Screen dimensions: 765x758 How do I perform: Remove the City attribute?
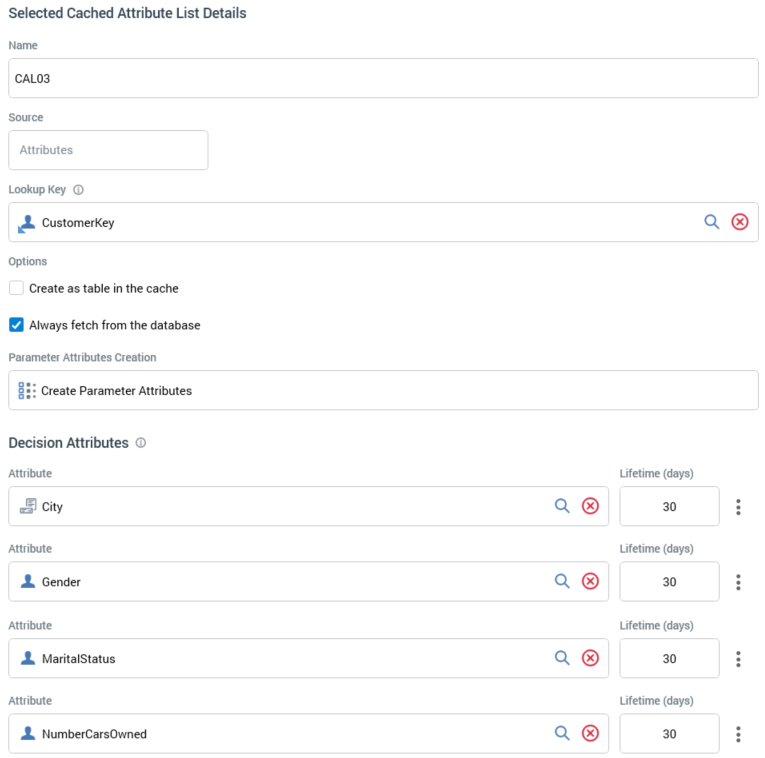tap(590, 506)
